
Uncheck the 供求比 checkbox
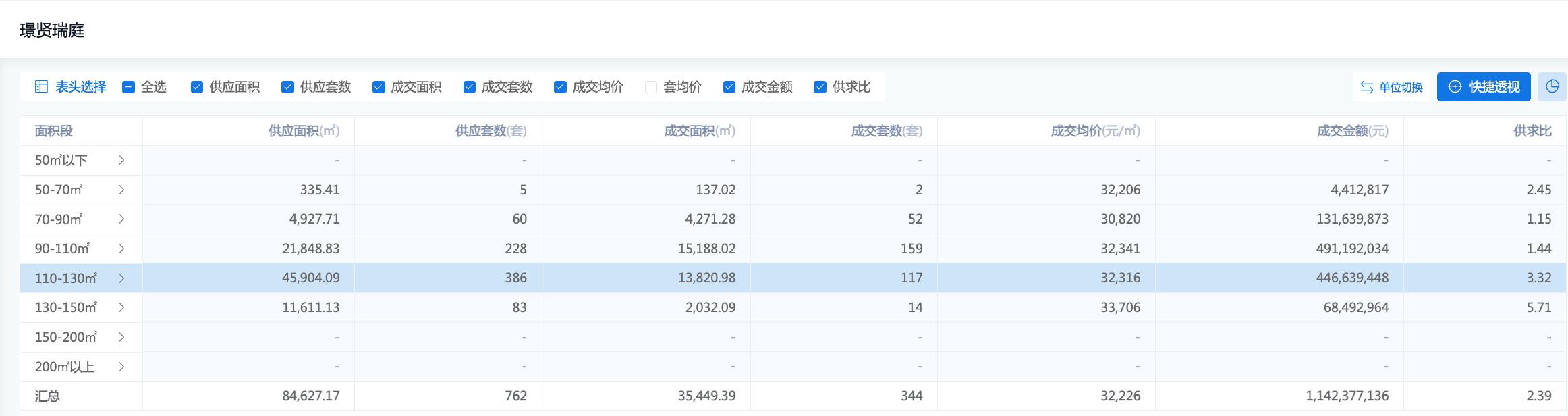point(820,87)
